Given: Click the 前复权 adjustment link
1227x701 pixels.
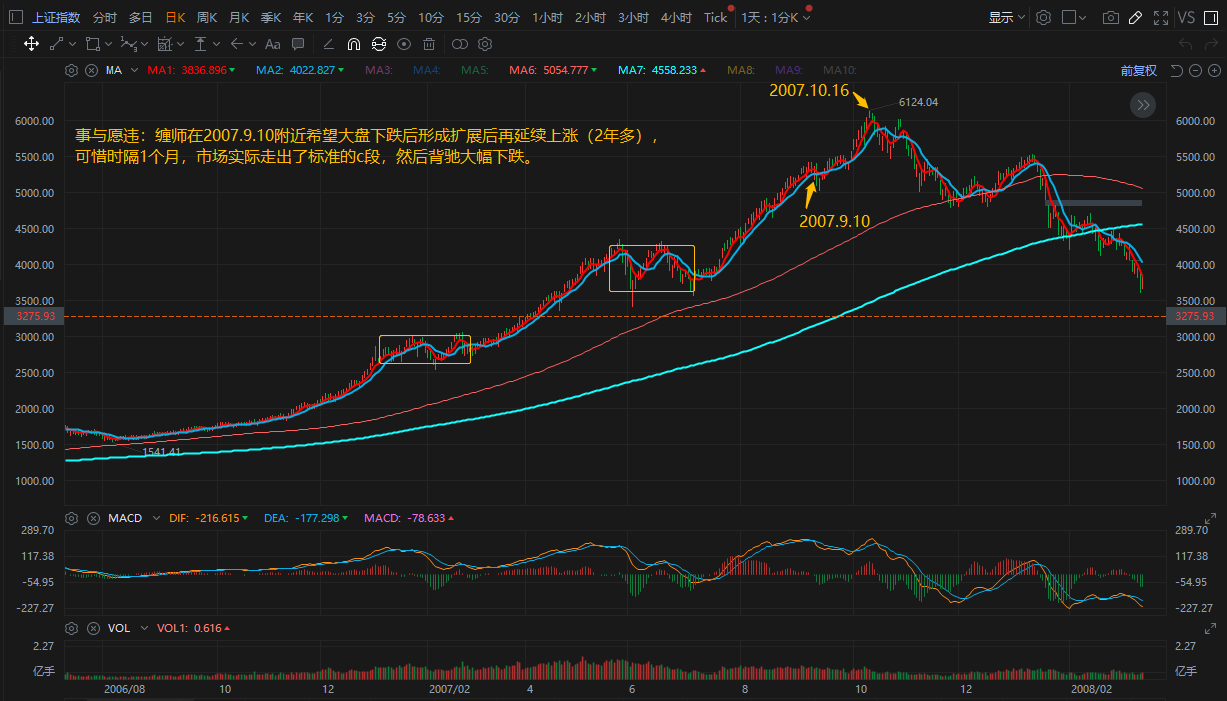Looking at the screenshot, I should [1138, 71].
